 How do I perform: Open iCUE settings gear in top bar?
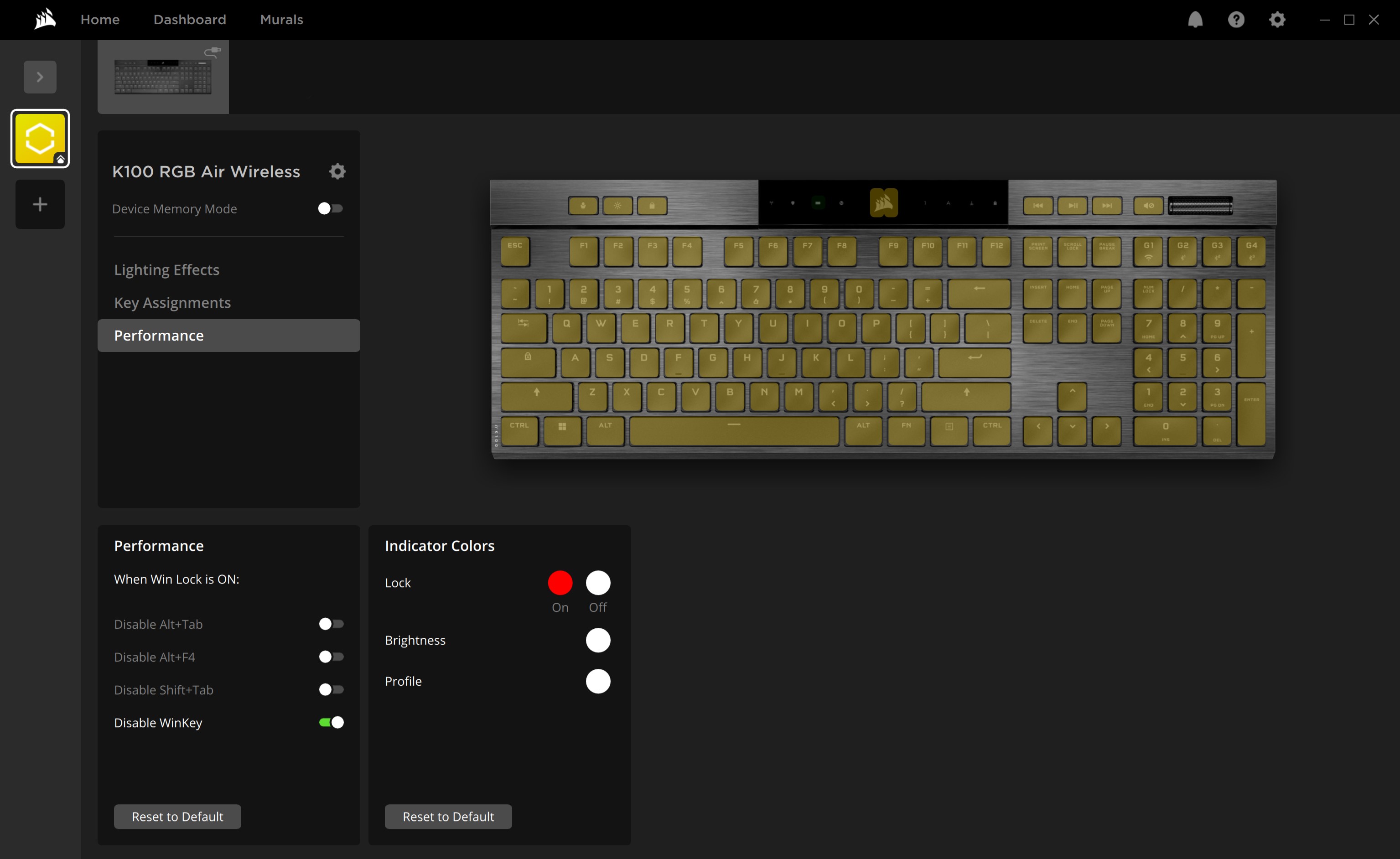(x=1277, y=20)
